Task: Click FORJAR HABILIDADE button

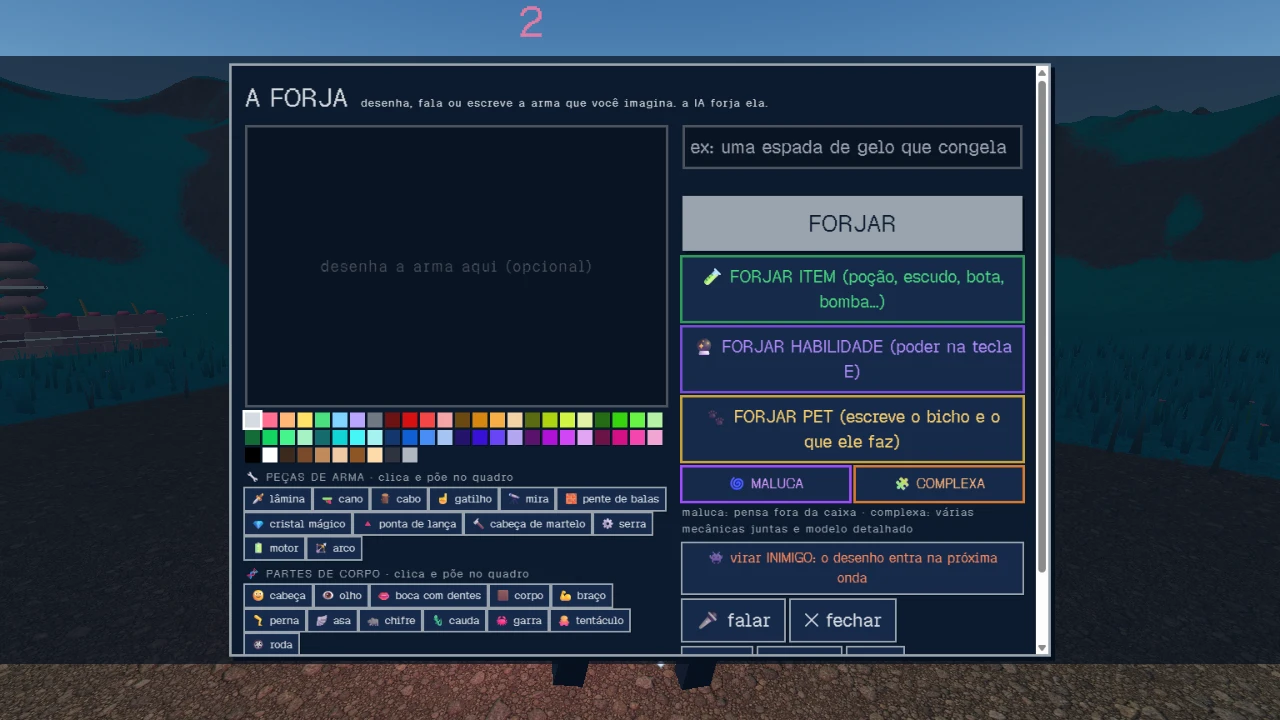Action: click(x=852, y=359)
